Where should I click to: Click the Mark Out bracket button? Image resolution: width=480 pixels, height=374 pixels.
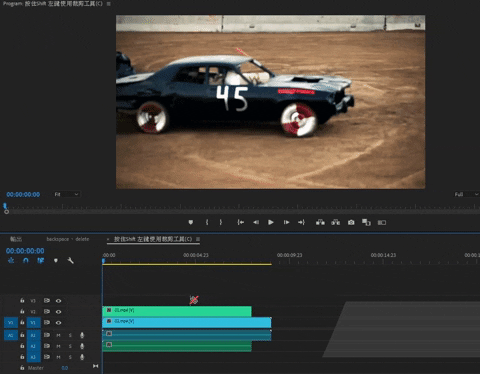(x=221, y=222)
